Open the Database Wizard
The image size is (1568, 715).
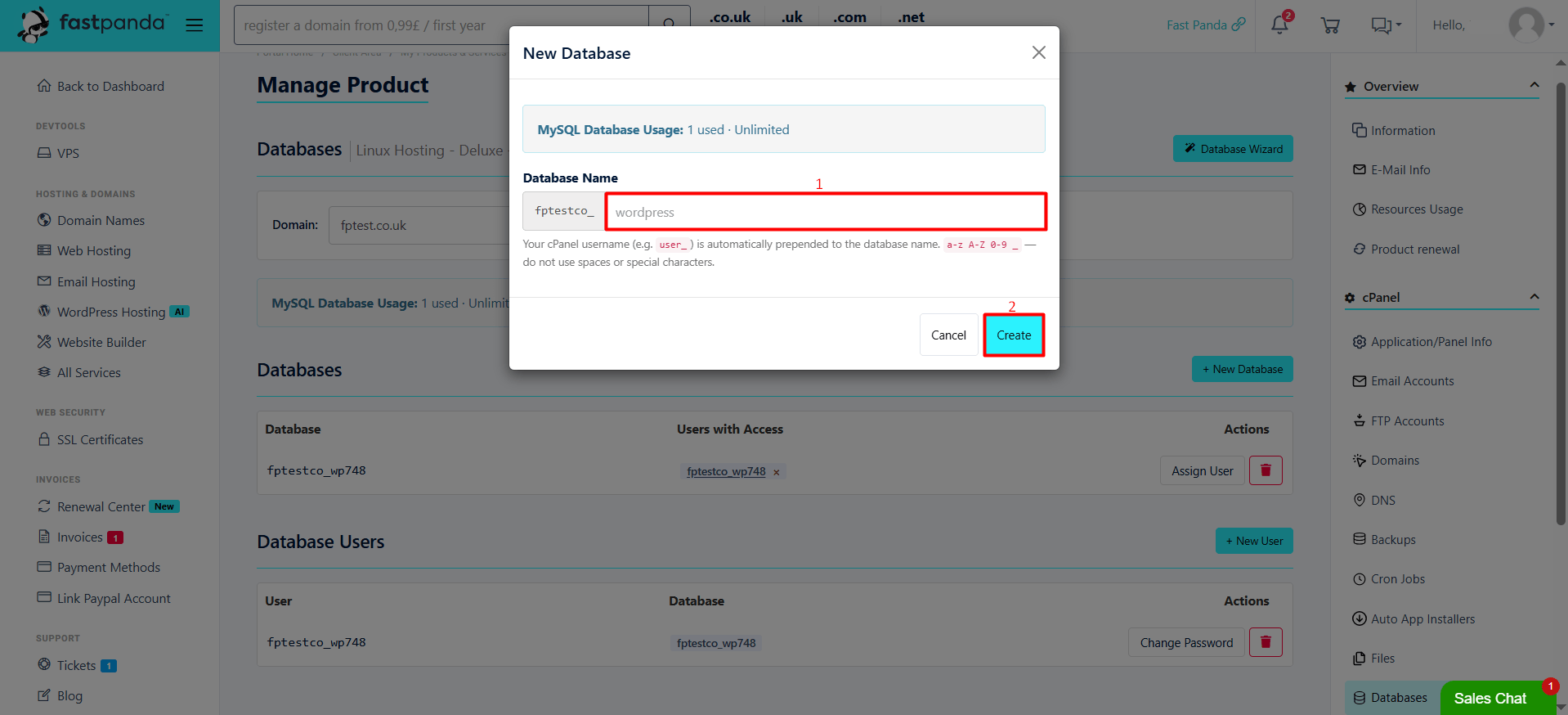coord(1233,149)
